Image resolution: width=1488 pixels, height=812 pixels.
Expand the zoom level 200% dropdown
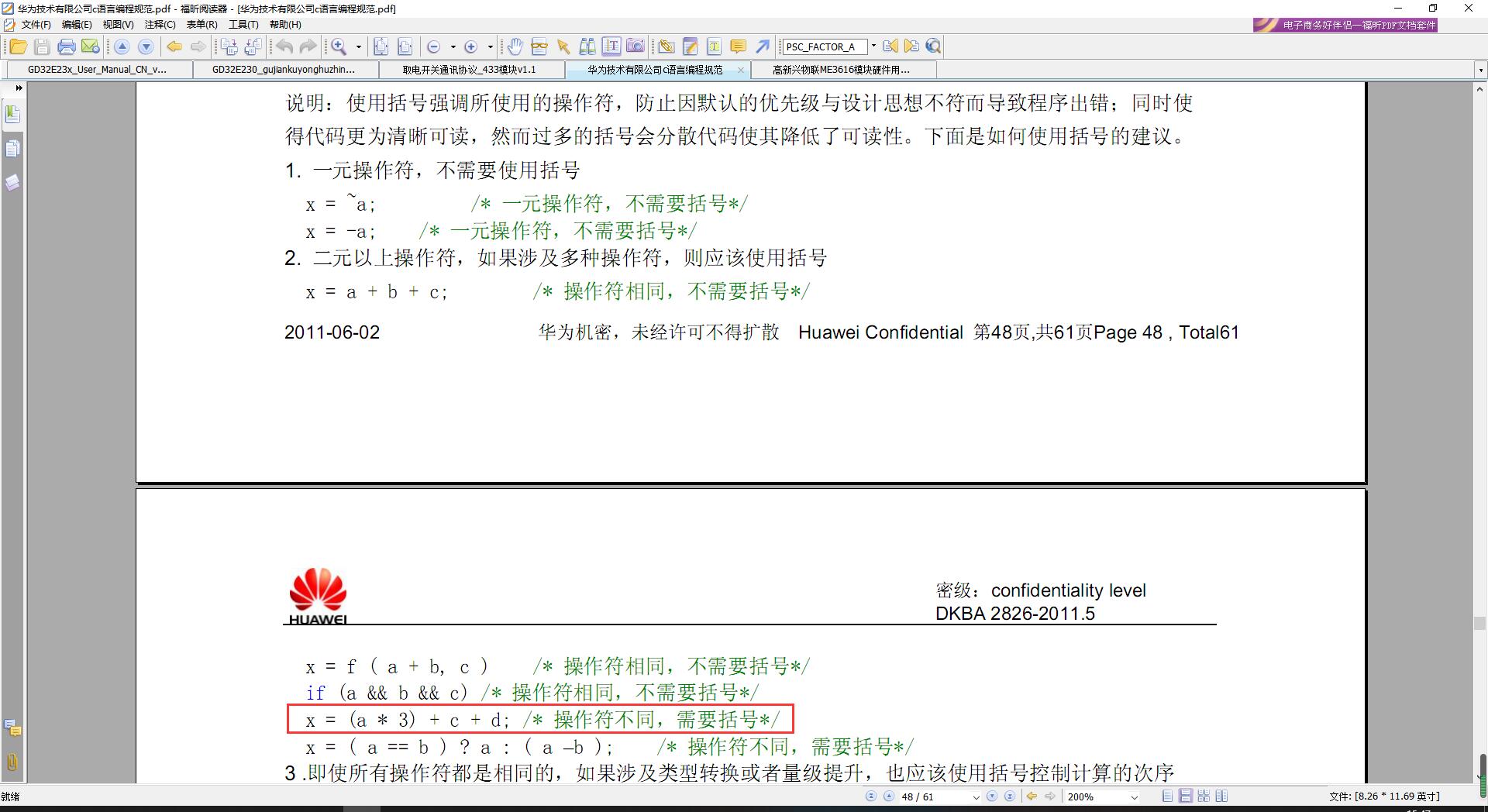1135,797
